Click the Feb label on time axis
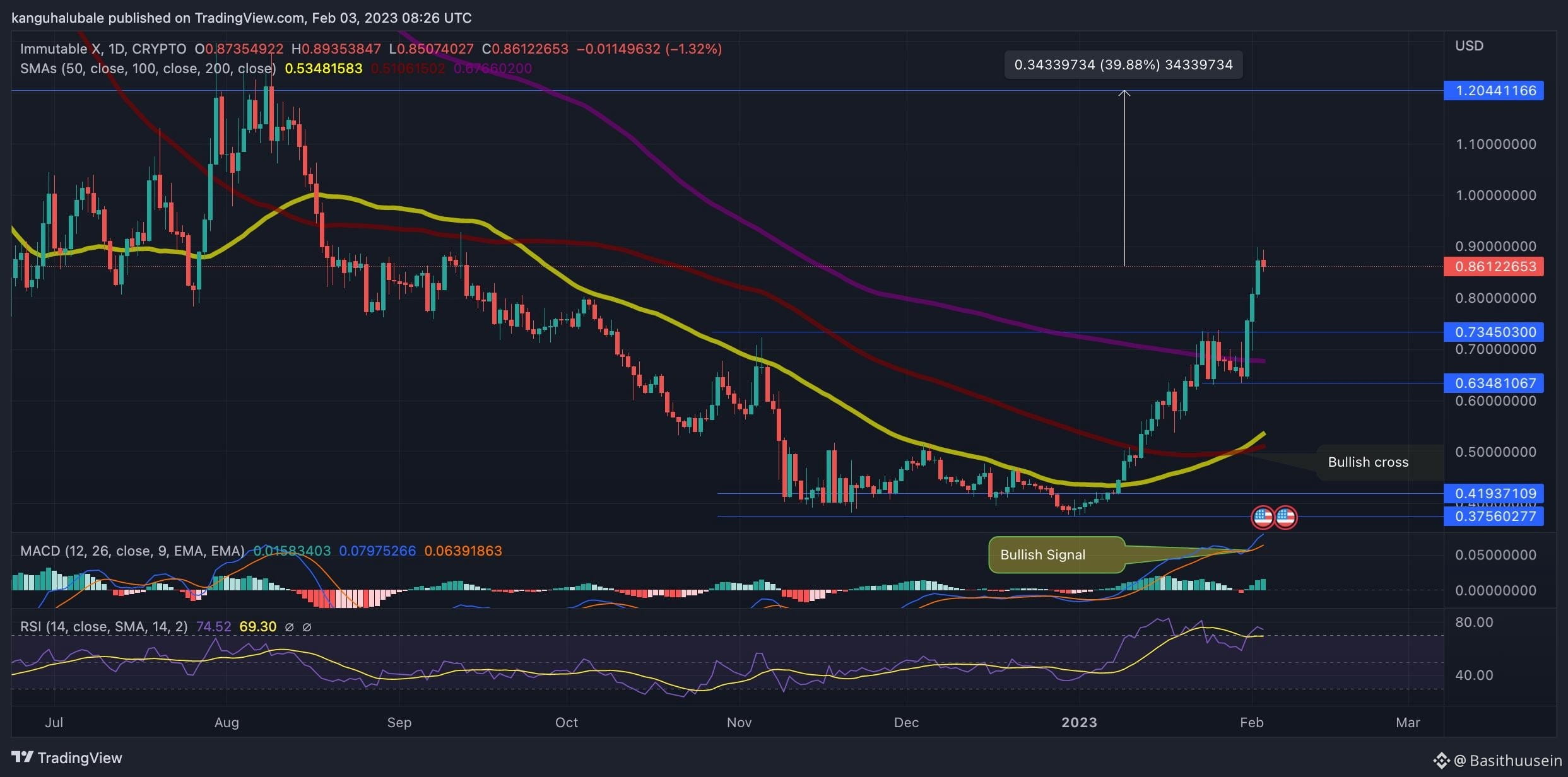The image size is (1568, 777). (1251, 722)
